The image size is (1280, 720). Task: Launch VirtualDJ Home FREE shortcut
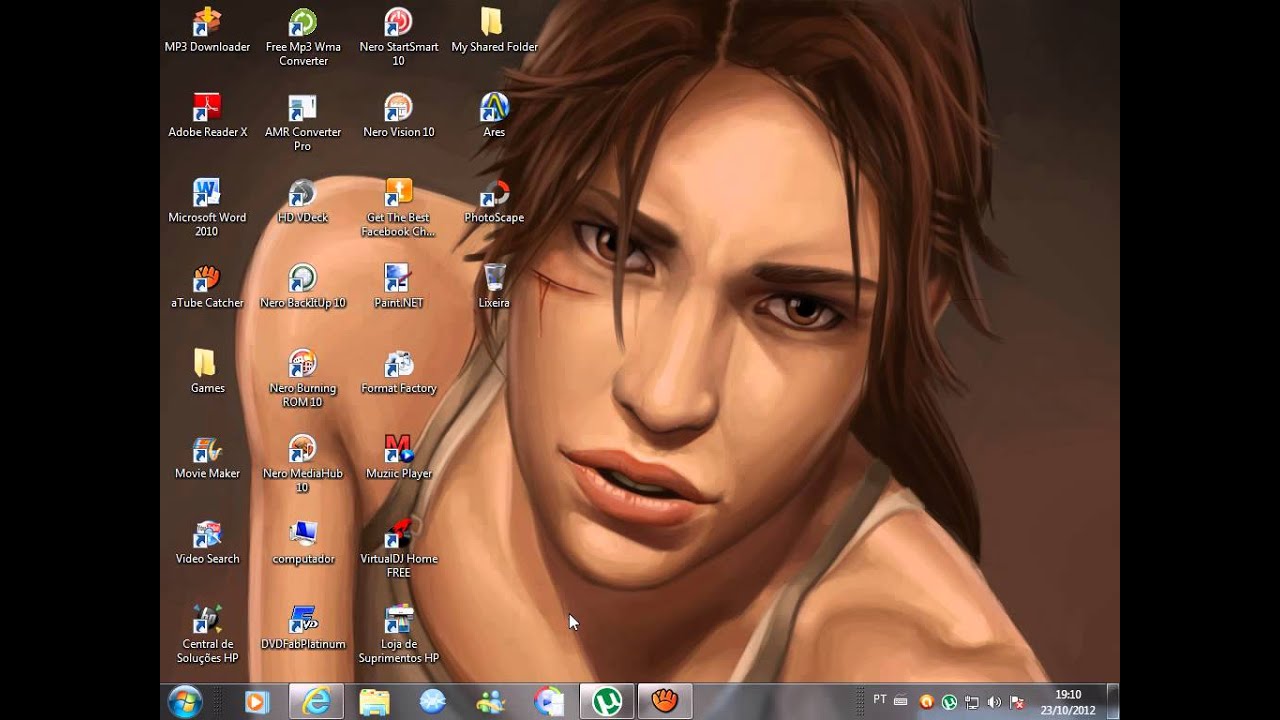pyautogui.click(x=398, y=549)
